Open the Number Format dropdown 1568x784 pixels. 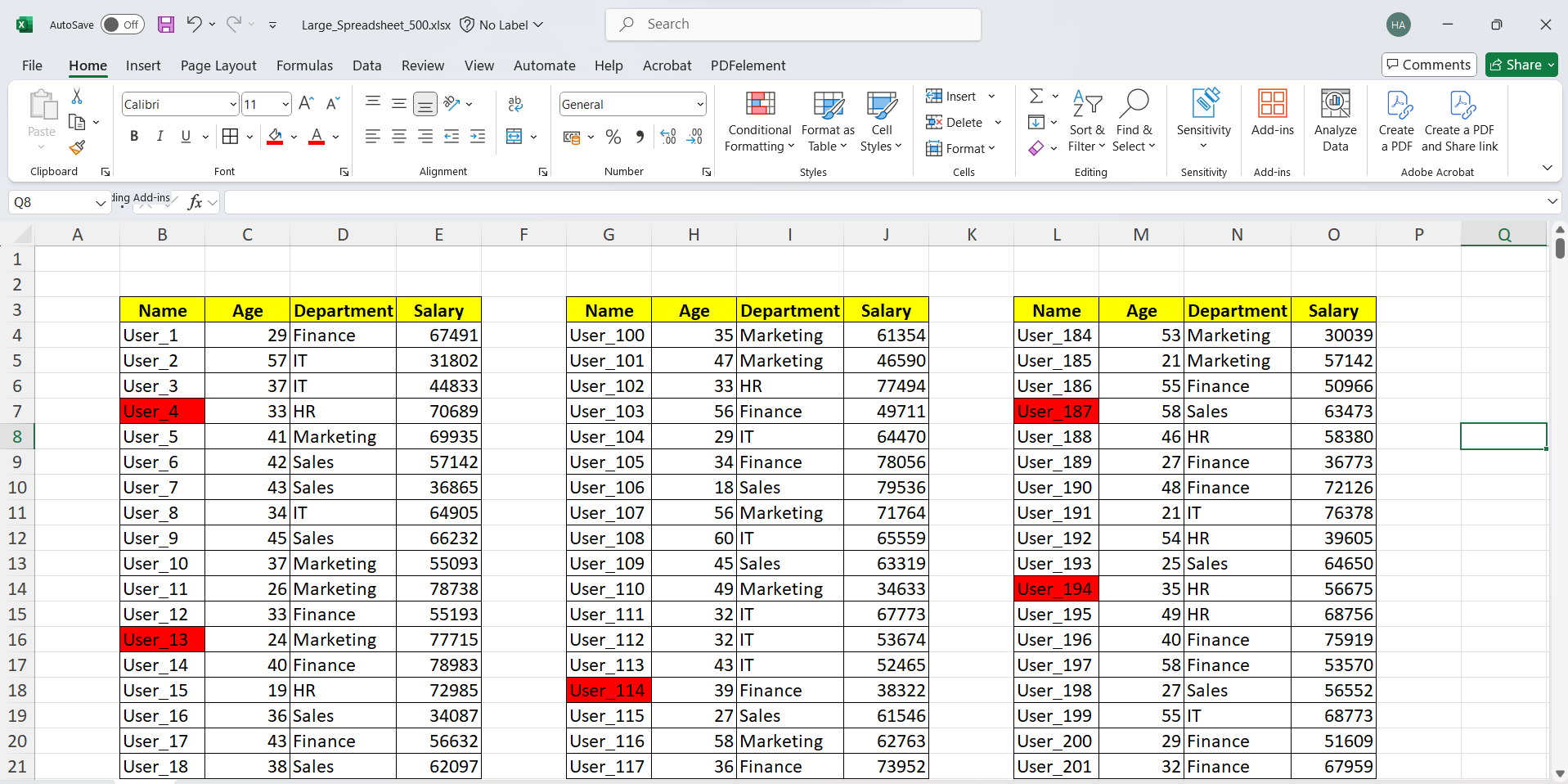699,104
